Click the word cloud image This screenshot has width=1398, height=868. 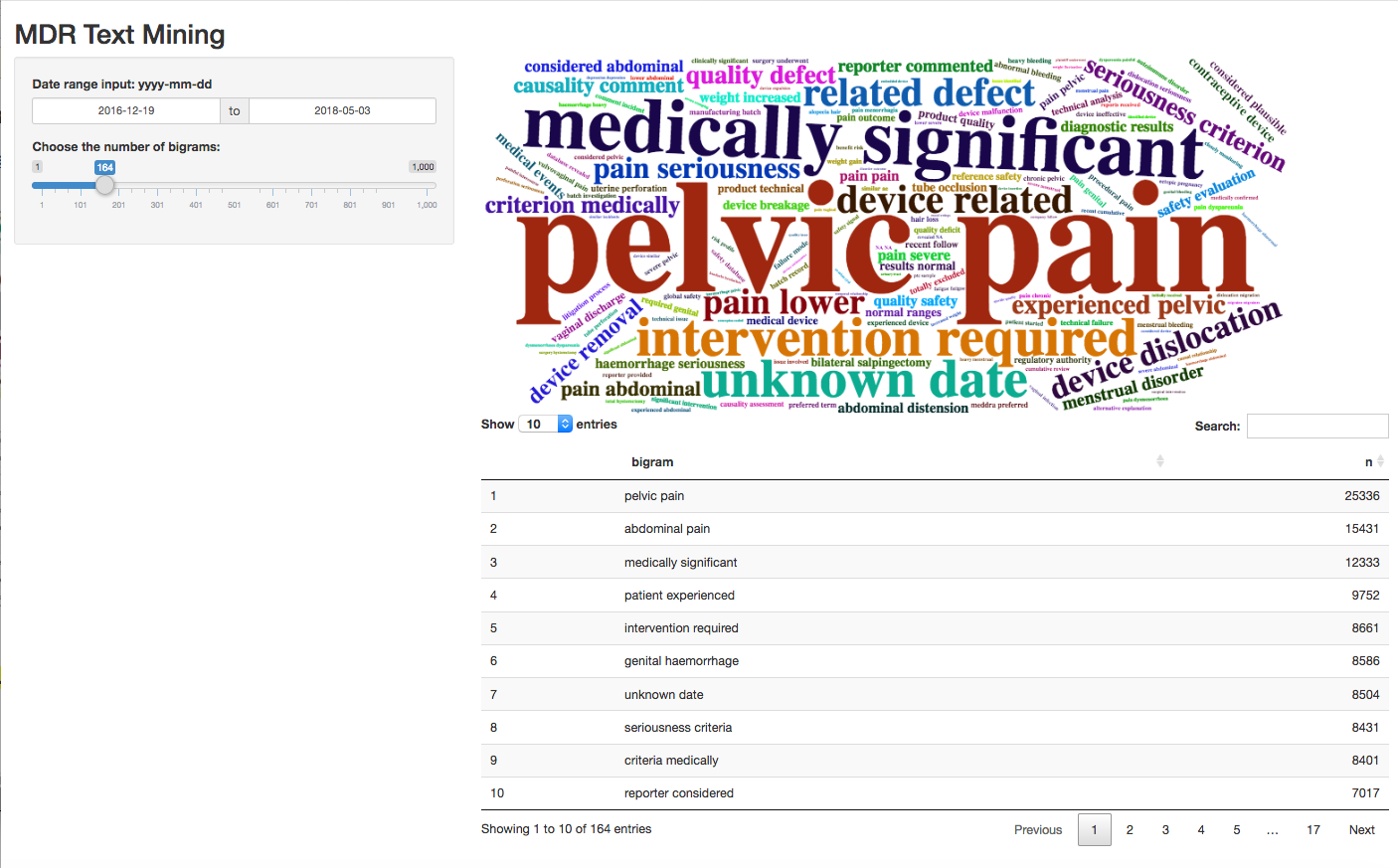click(x=885, y=234)
